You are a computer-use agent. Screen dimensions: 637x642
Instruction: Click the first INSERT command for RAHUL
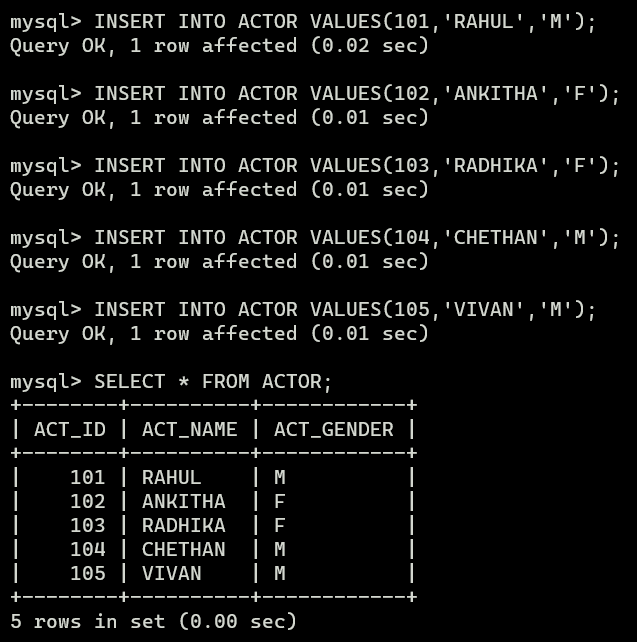(345, 22)
